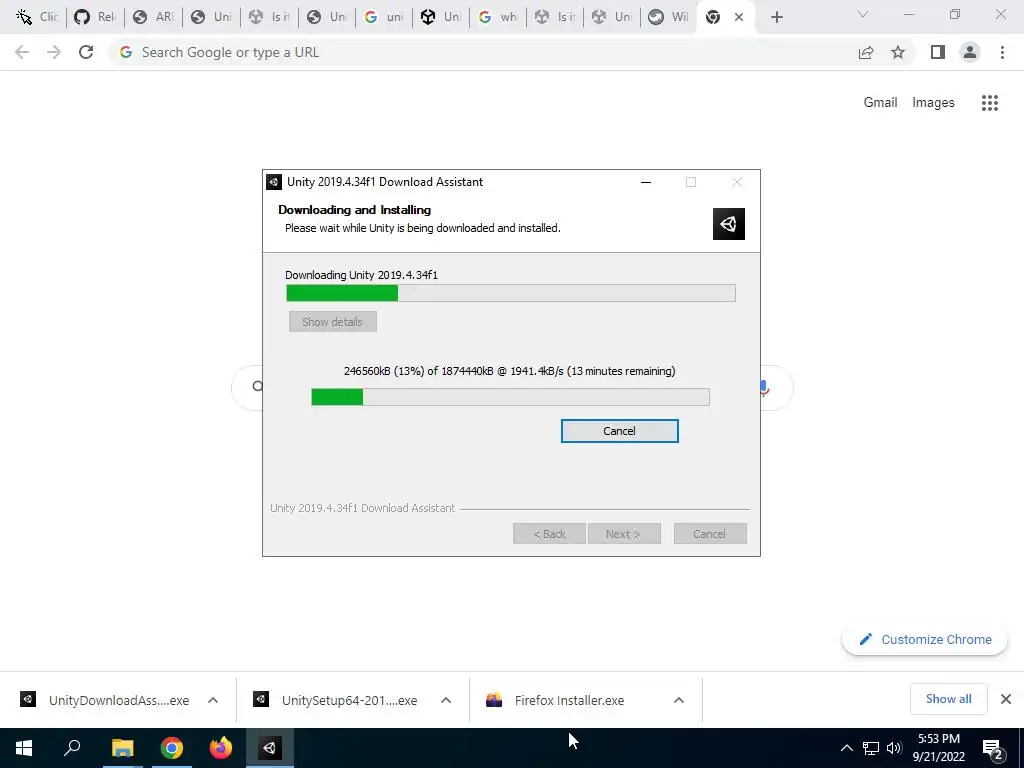Expand options for UnitySetup64-201....exe download
Viewport: 1024px width, 768px height.
[446, 700]
